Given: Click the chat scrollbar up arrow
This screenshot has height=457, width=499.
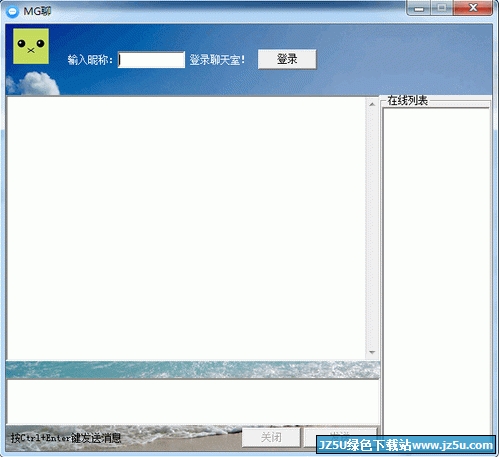Looking at the screenshot, I should click(x=372, y=104).
